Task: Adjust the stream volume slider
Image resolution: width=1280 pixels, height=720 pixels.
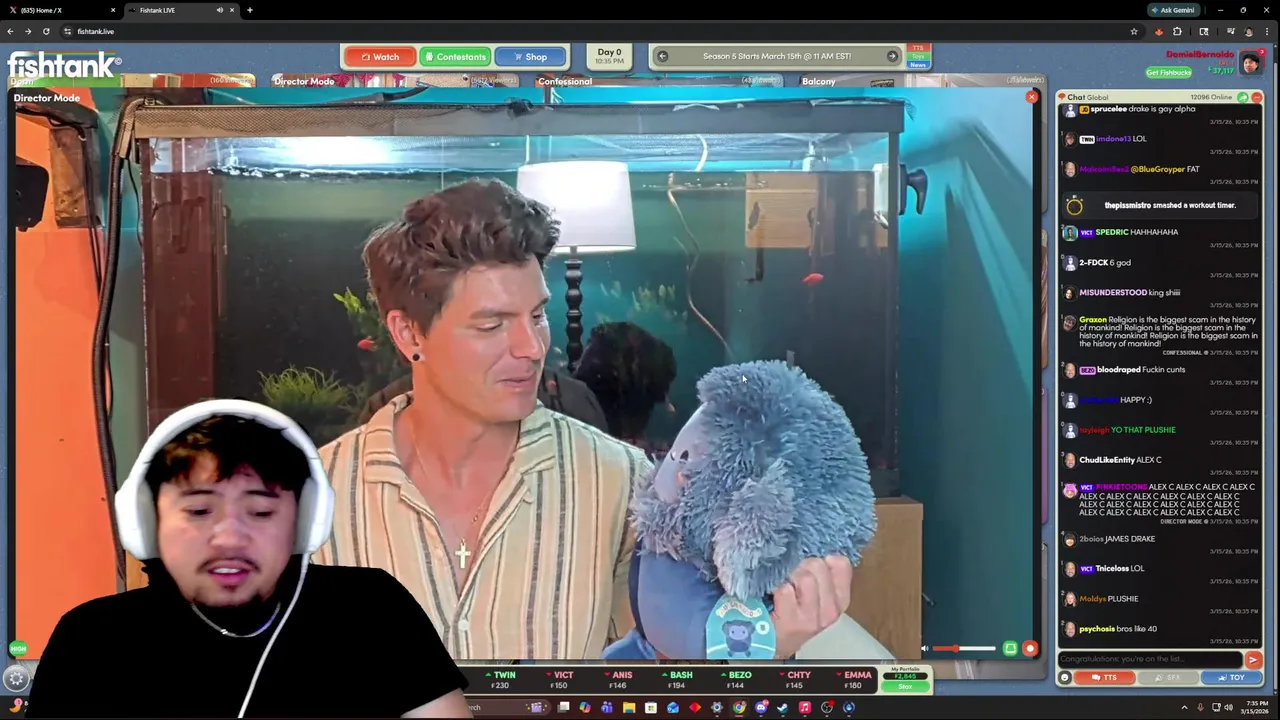Action: click(x=965, y=649)
